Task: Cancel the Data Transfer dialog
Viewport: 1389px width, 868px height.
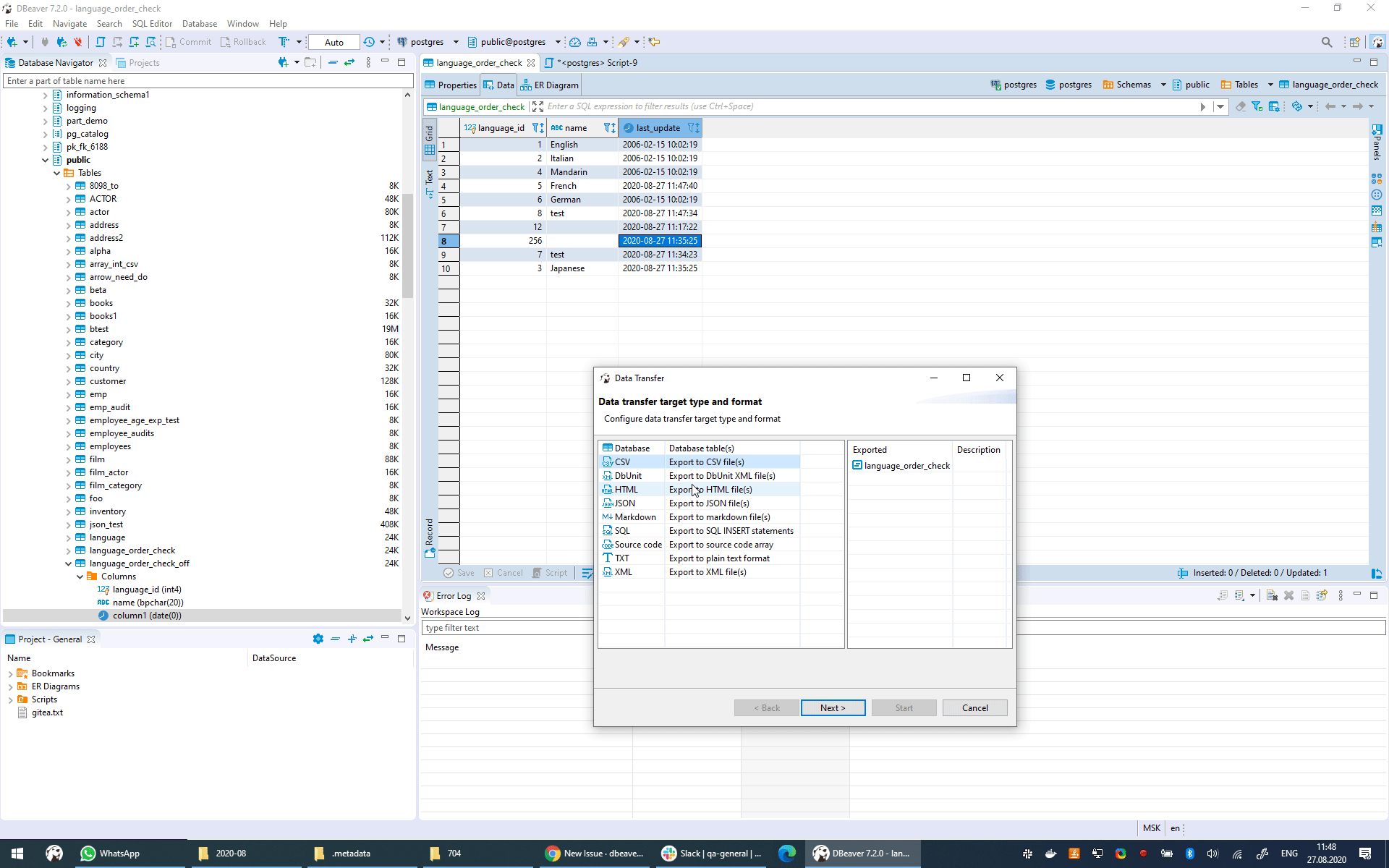Action: (974, 707)
